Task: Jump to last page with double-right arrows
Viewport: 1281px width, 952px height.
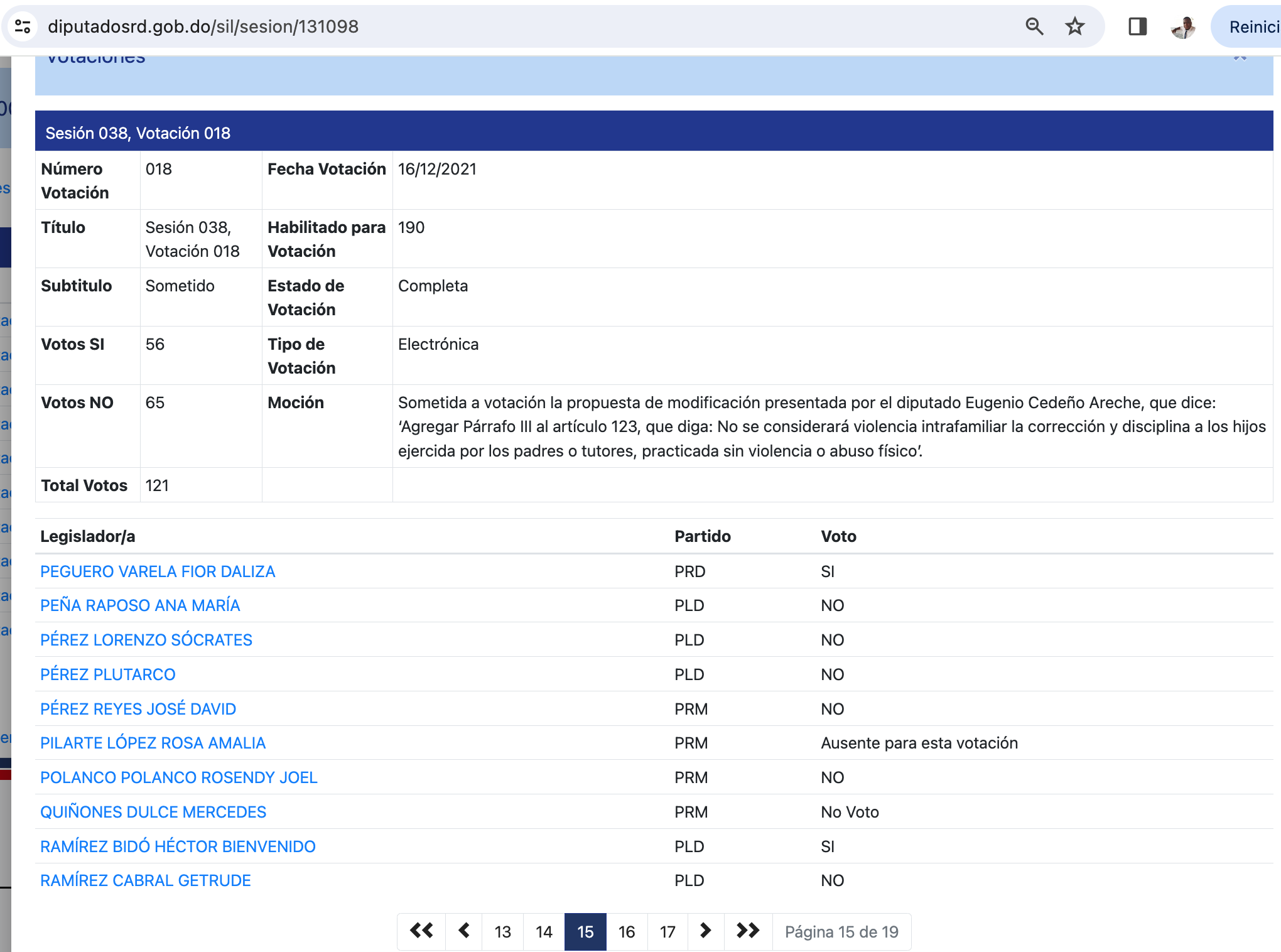Action: 748,931
